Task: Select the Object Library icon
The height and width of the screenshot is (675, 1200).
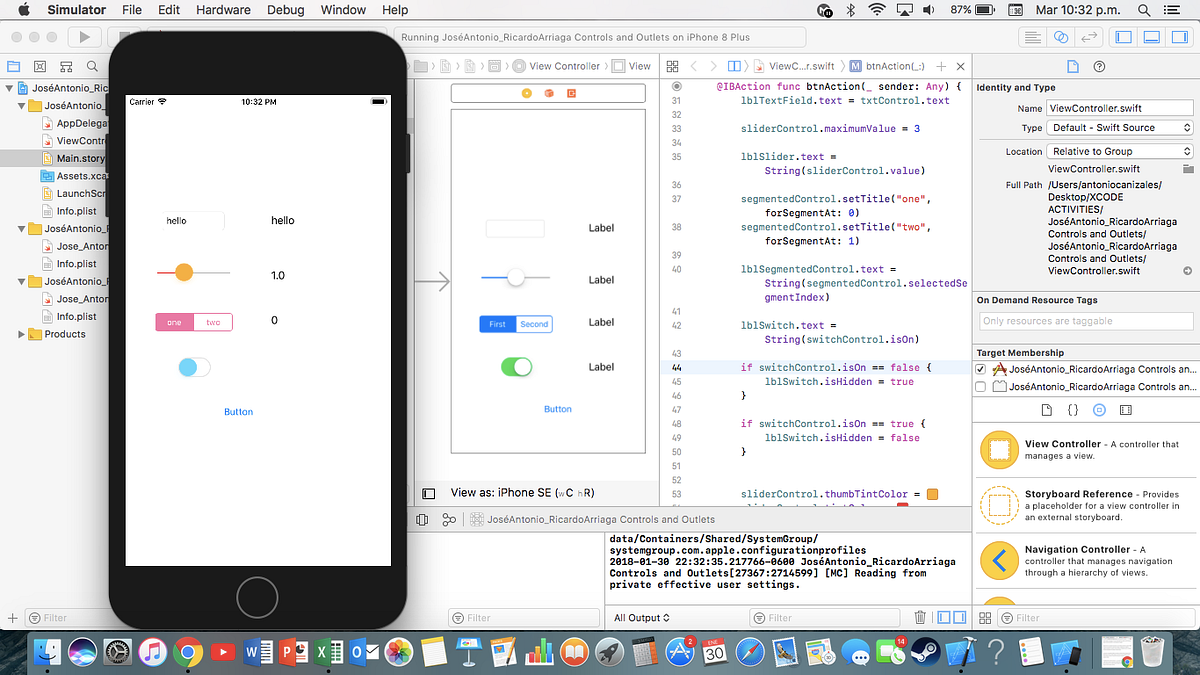Action: (x=1099, y=409)
